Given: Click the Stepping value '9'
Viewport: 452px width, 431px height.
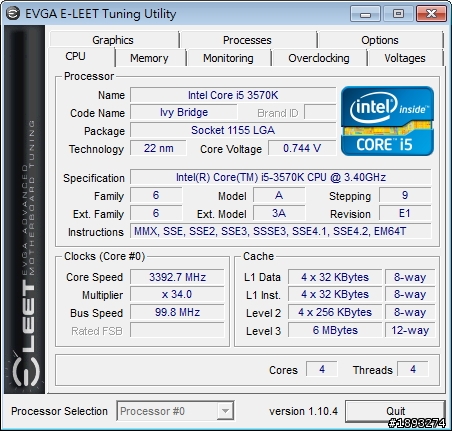Looking at the screenshot, I should [405, 195].
